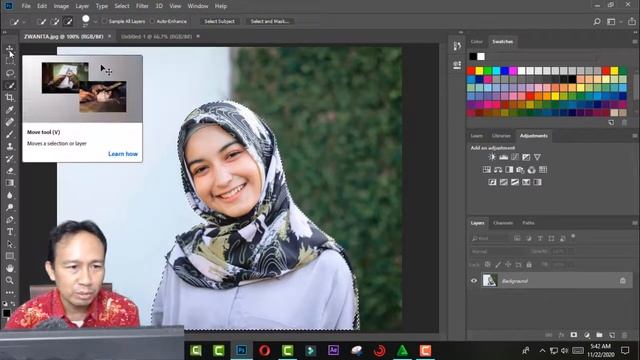Open the Swatches panel menu

pyautogui.click(x=635, y=42)
